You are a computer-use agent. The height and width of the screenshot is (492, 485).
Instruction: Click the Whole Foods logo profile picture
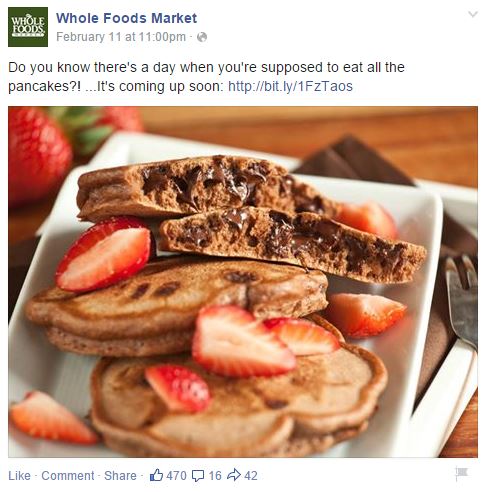click(x=28, y=27)
